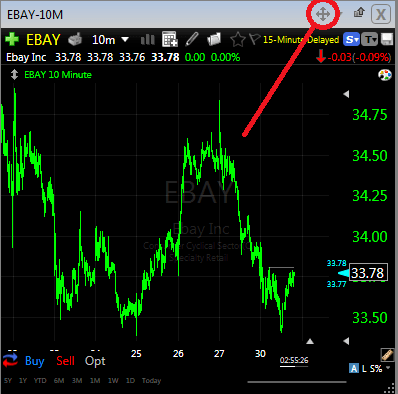
Task: Toggle the L log scale button
Action: click(364, 369)
